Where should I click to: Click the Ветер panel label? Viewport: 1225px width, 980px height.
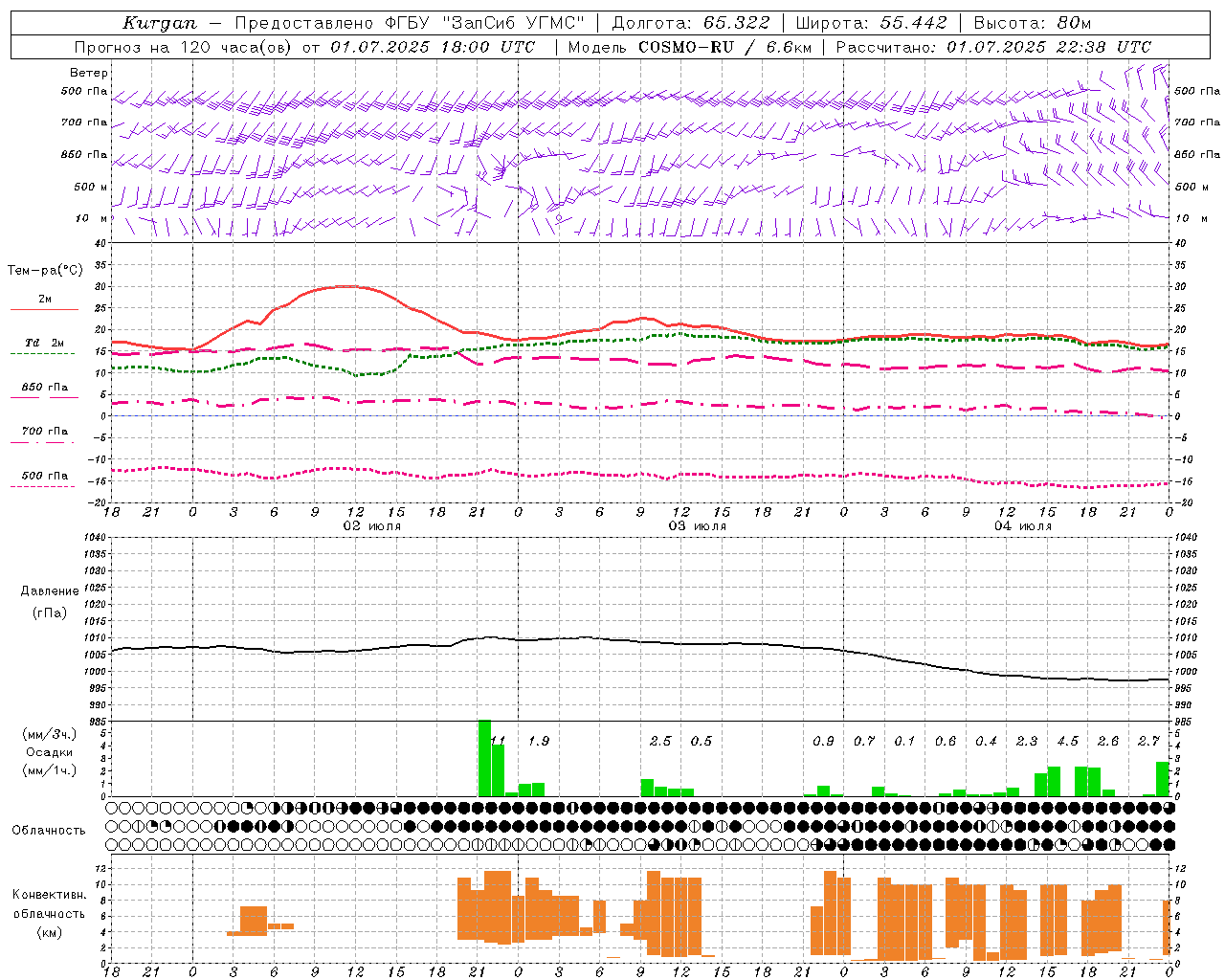click(x=88, y=73)
